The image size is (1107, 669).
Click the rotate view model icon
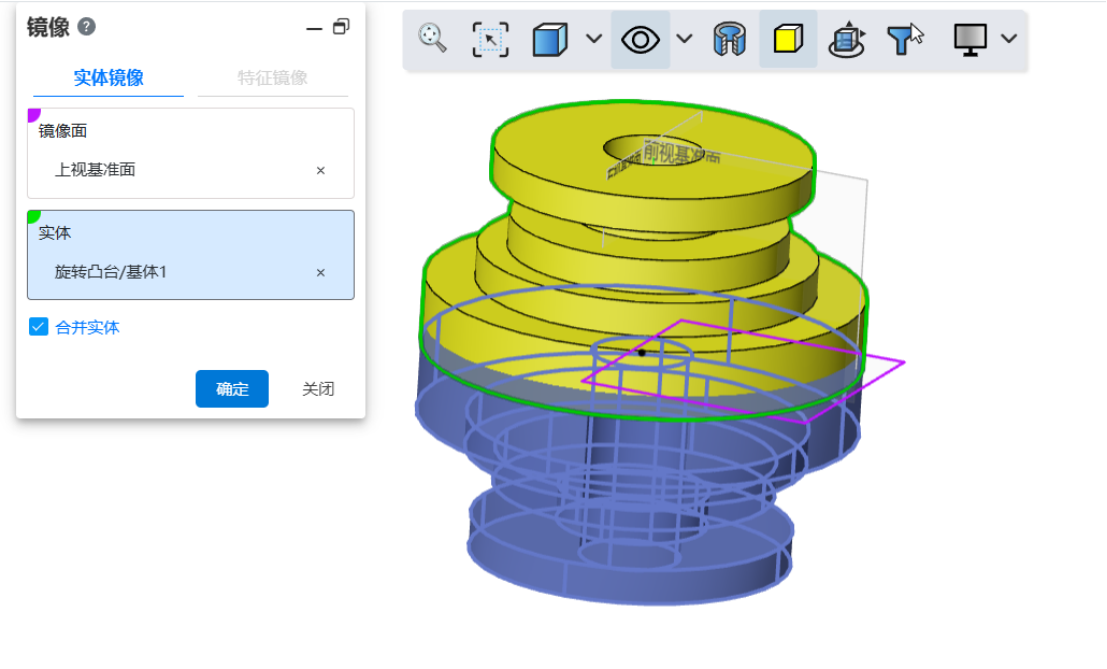846,39
